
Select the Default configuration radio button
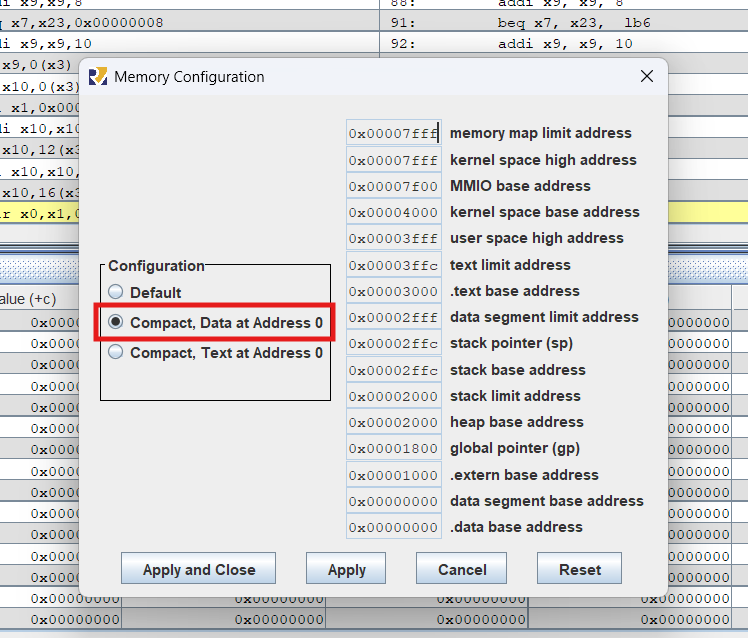(117, 293)
